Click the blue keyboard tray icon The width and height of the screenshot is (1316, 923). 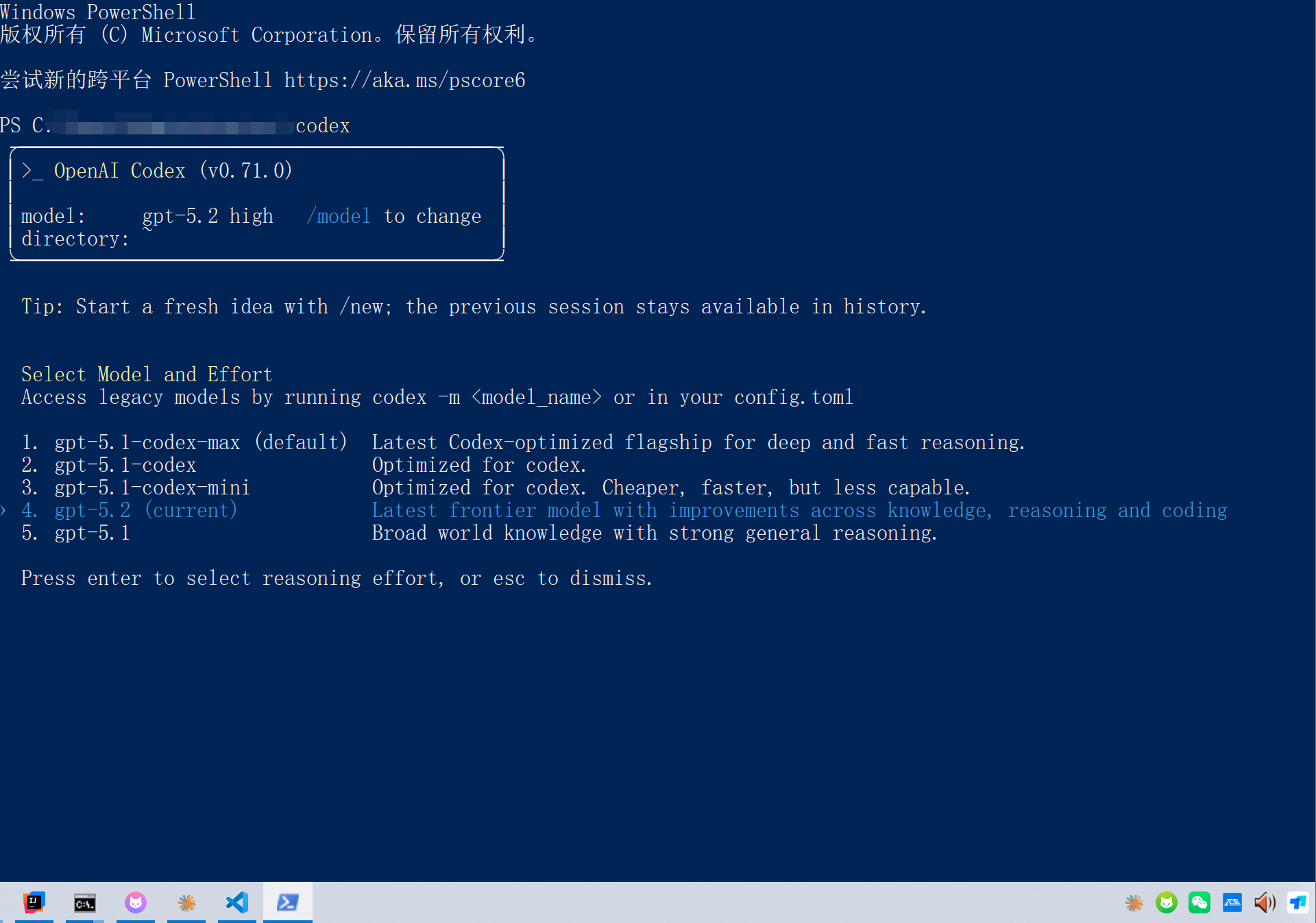coord(1232,902)
